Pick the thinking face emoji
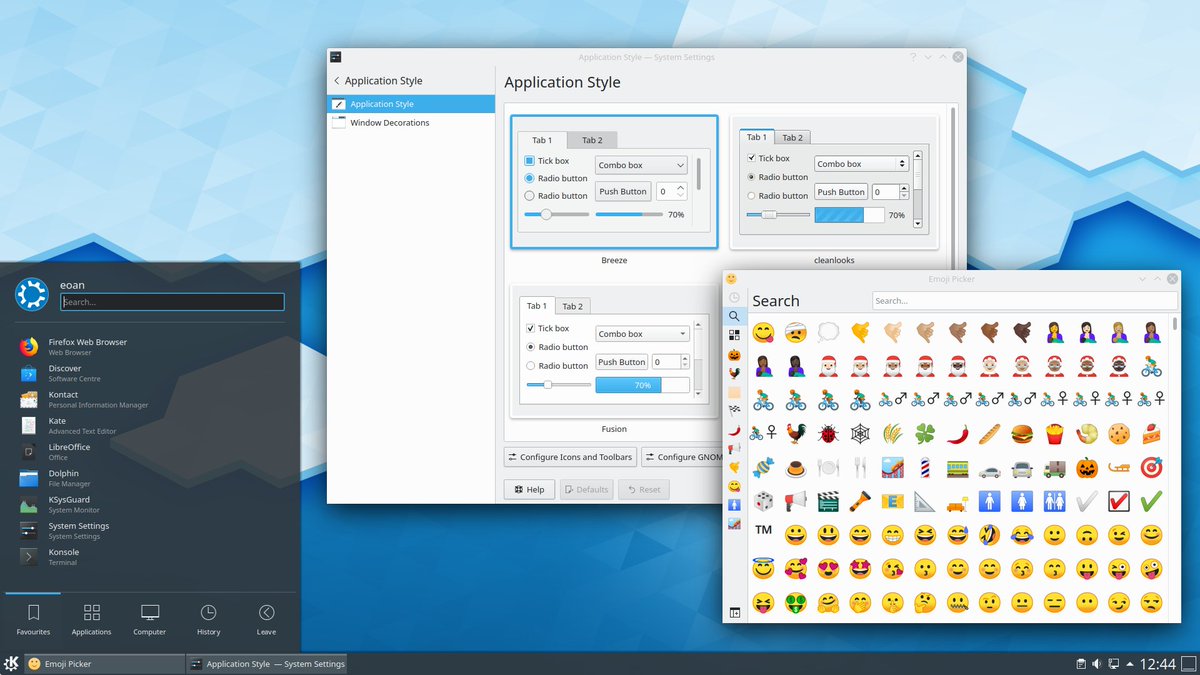Image resolution: width=1200 pixels, height=675 pixels. 925,602
